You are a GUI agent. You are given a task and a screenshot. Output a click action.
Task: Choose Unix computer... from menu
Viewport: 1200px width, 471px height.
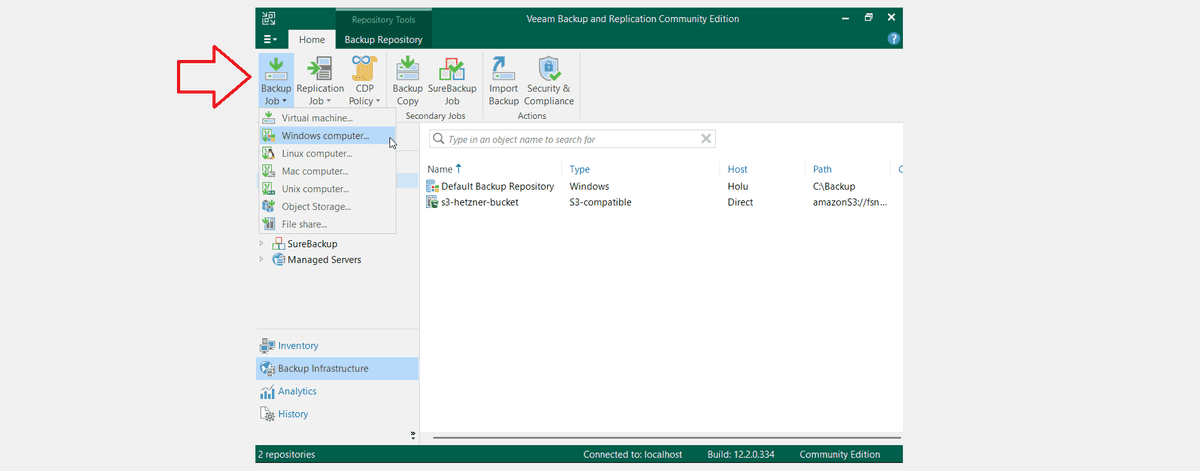pos(327,189)
